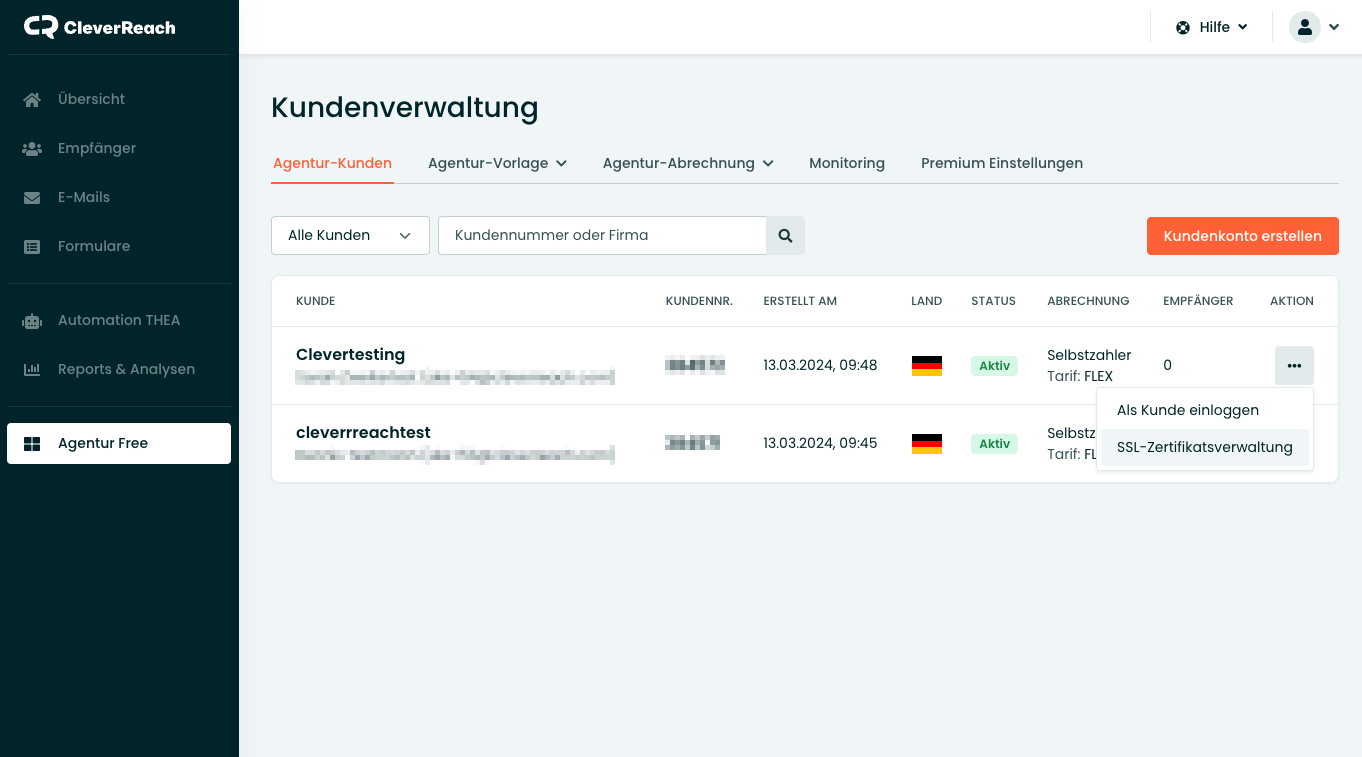Image resolution: width=1362 pixels, height=757 pixels.
Task: Open the user profile avatar
Action: [1304, 27]
